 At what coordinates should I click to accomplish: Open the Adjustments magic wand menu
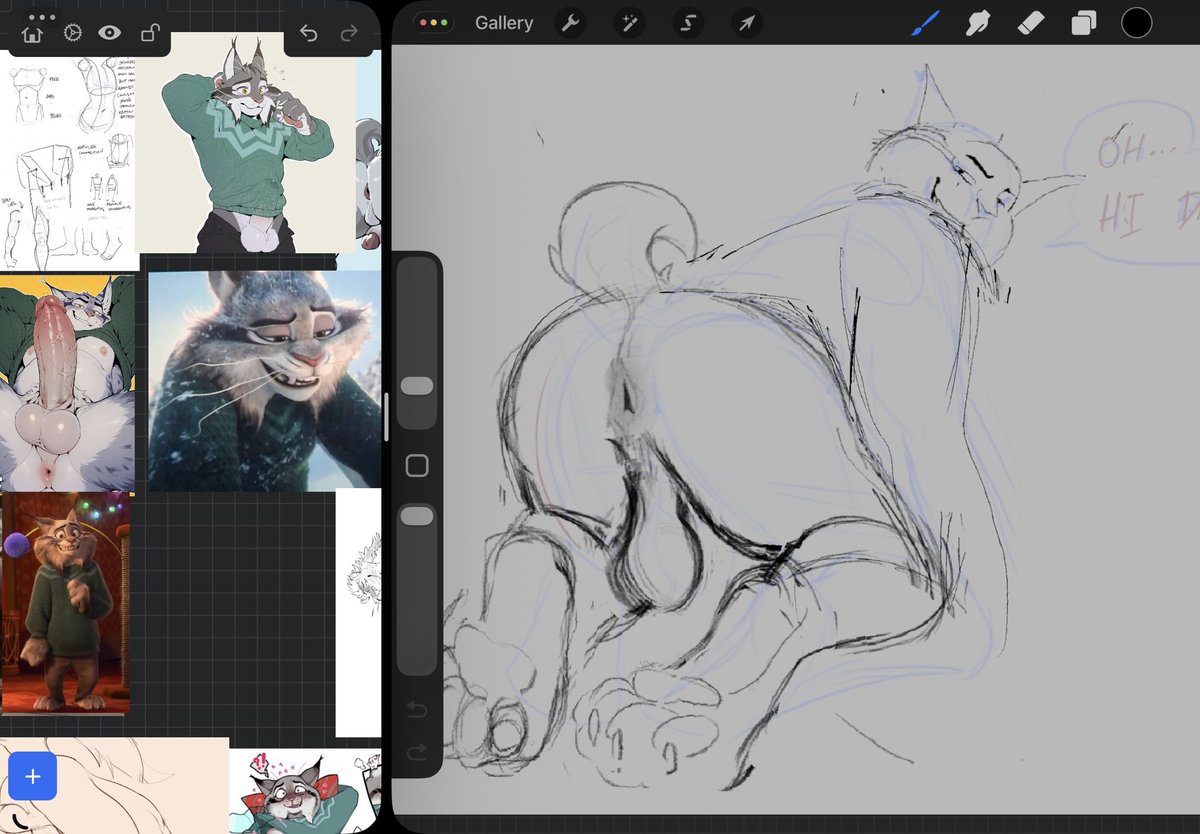tap(628, 22)
